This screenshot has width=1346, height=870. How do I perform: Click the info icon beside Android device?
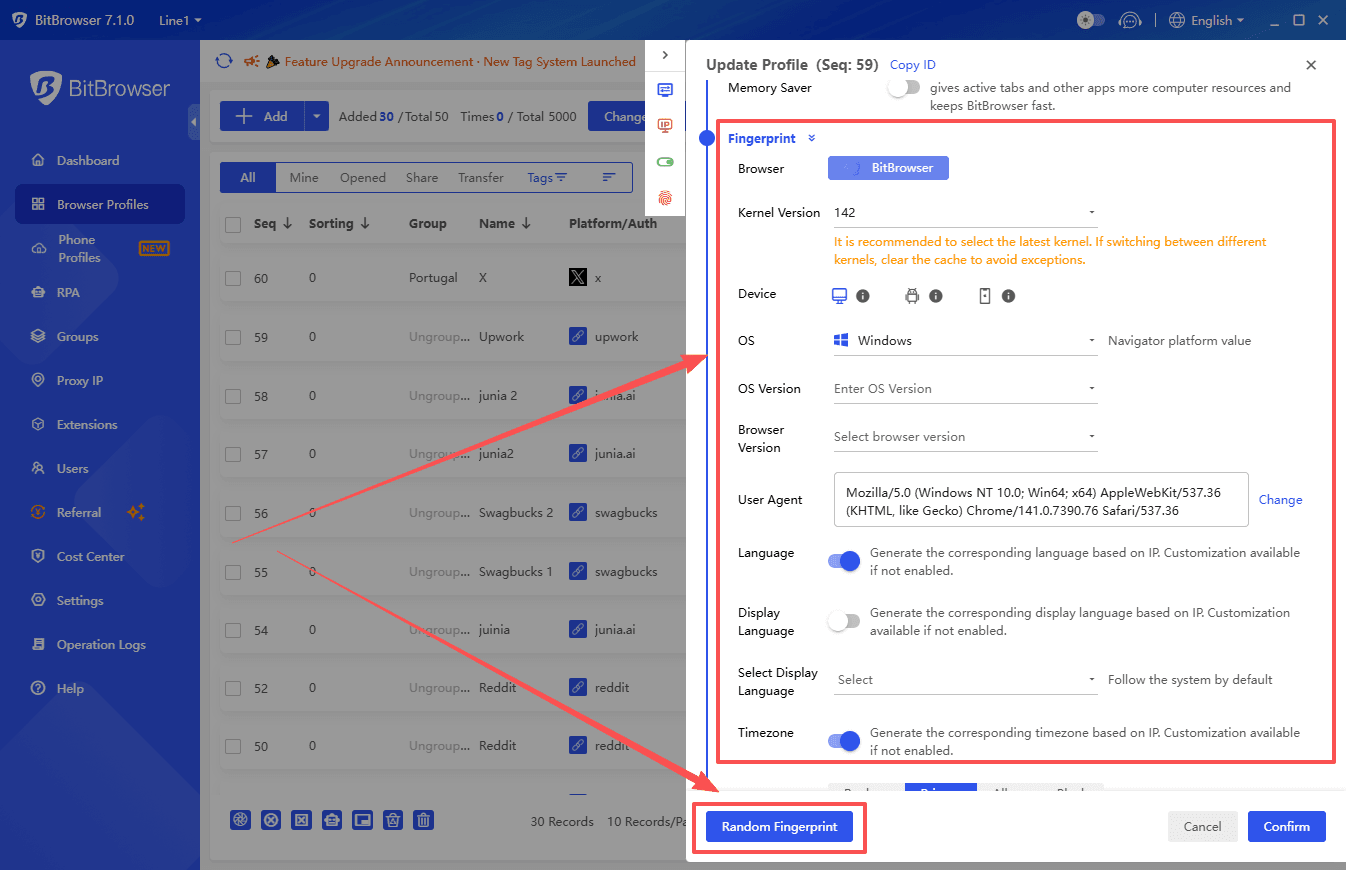pyautogui.click(x=936, y=296)
